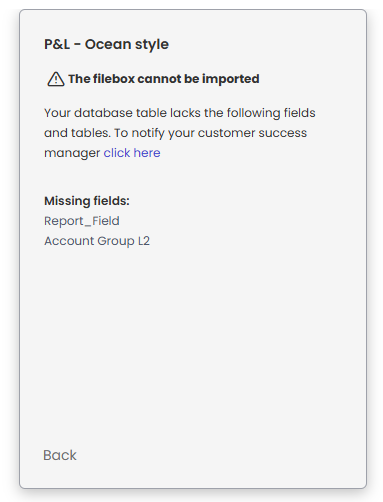Select the 'P&L - Ocean style' title
Image resolution: width=383 pixels, height=502 pixels.
[x=106, y=44]
